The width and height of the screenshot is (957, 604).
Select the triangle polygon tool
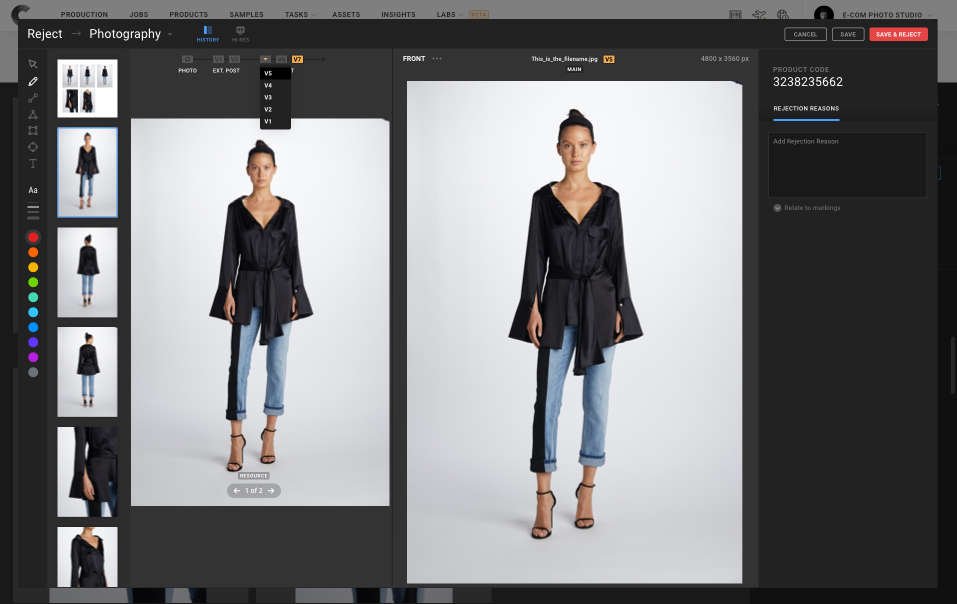[x=33, y=115]
